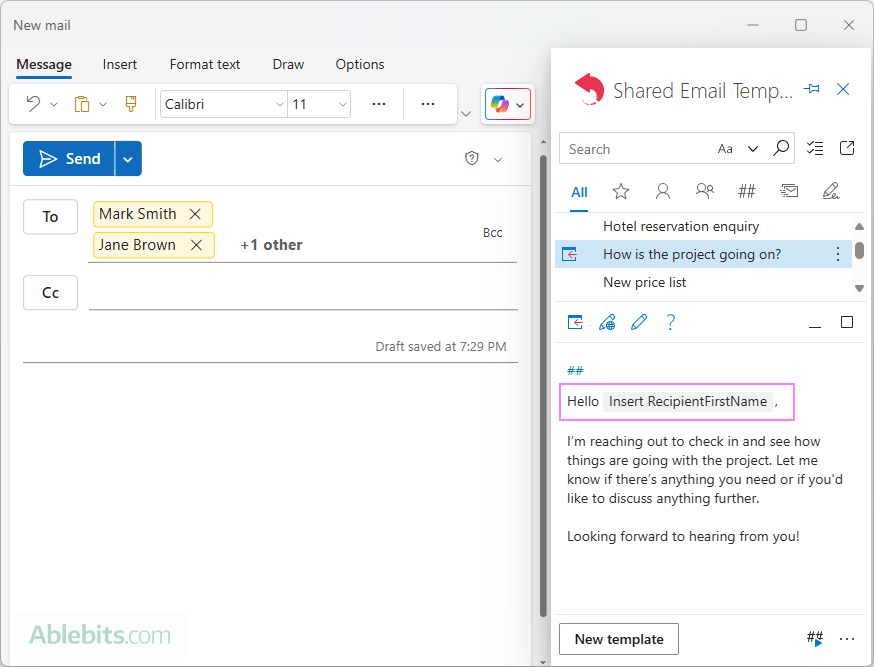Click into the template Search field
The width and height of the screenshot is (874, 667).
pos(636,149)
